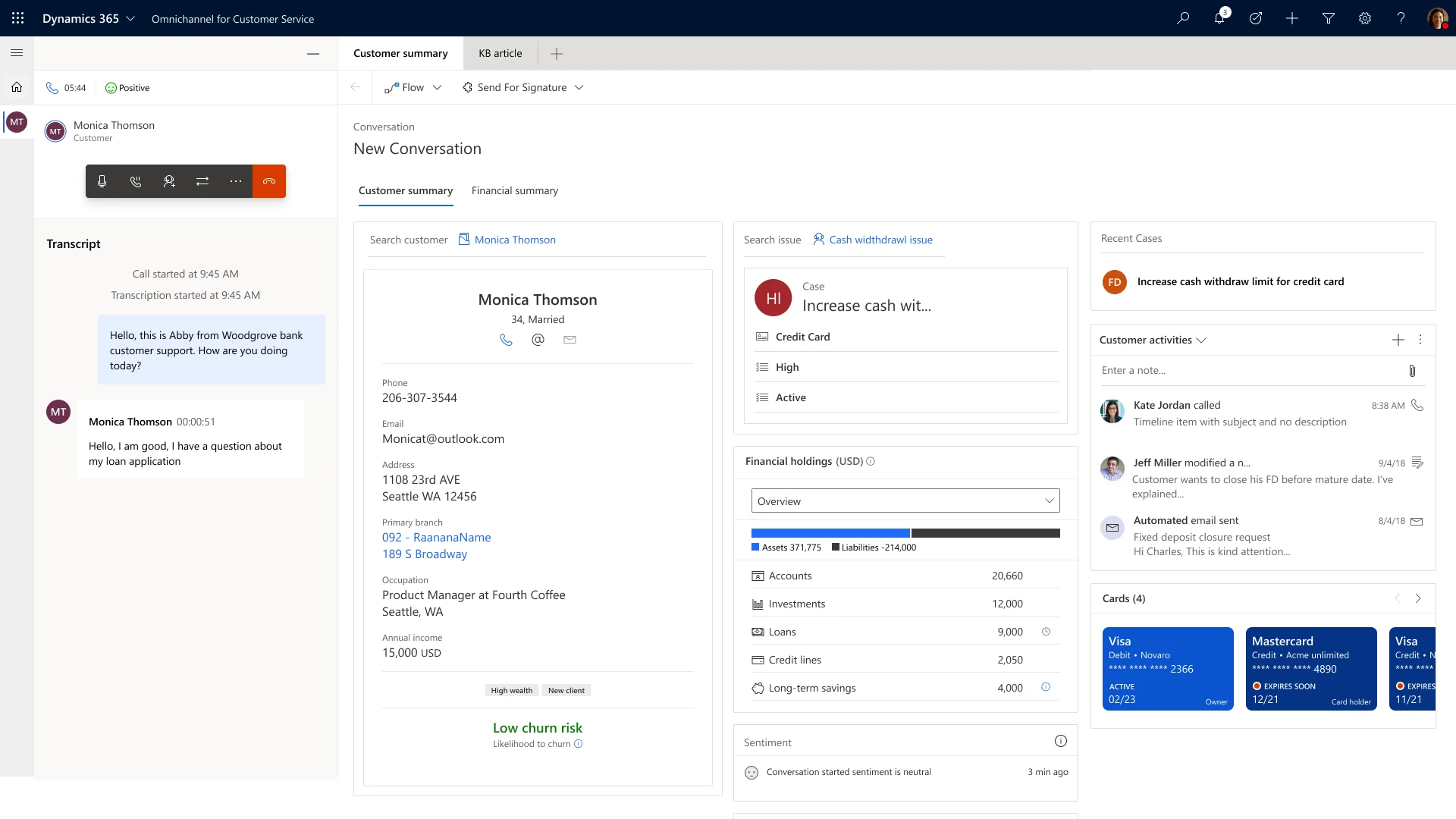Add a consult agent to the call

point(169,181)
